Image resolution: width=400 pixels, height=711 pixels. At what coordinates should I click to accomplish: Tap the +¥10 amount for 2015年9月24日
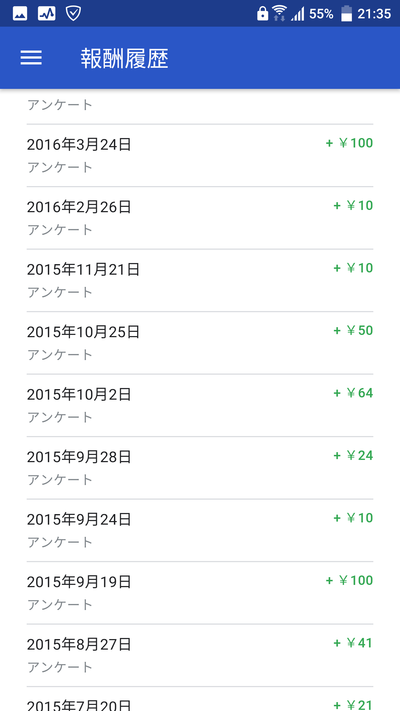point(353,518)
